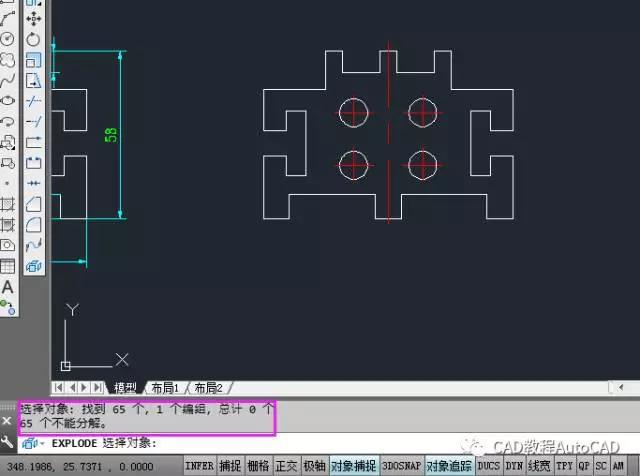Activate the Hatch tool
Screen dimensions: 640x476
(7, 204)
